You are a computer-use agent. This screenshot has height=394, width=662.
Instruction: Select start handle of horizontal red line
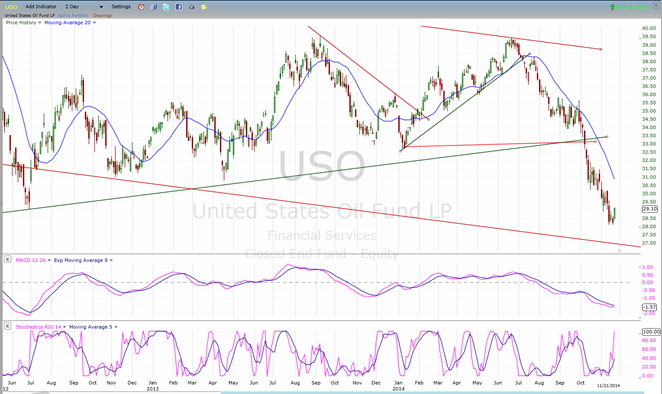point(404,147)
